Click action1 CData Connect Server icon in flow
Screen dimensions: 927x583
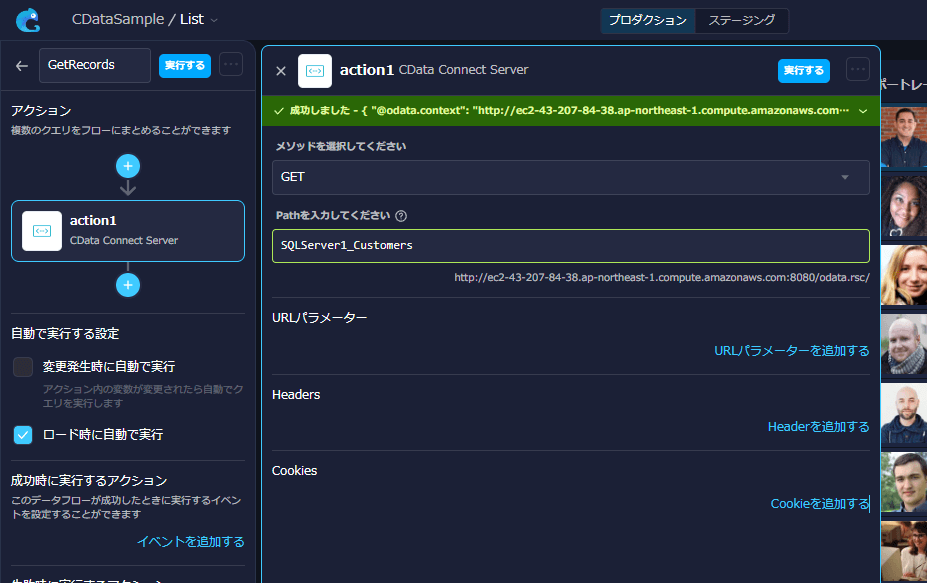pyautogui.click(x=42, y=231)
